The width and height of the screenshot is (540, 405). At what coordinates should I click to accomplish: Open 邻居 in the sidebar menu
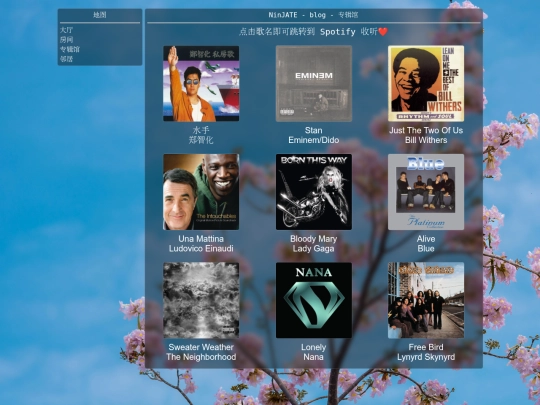tap(66, 59)
